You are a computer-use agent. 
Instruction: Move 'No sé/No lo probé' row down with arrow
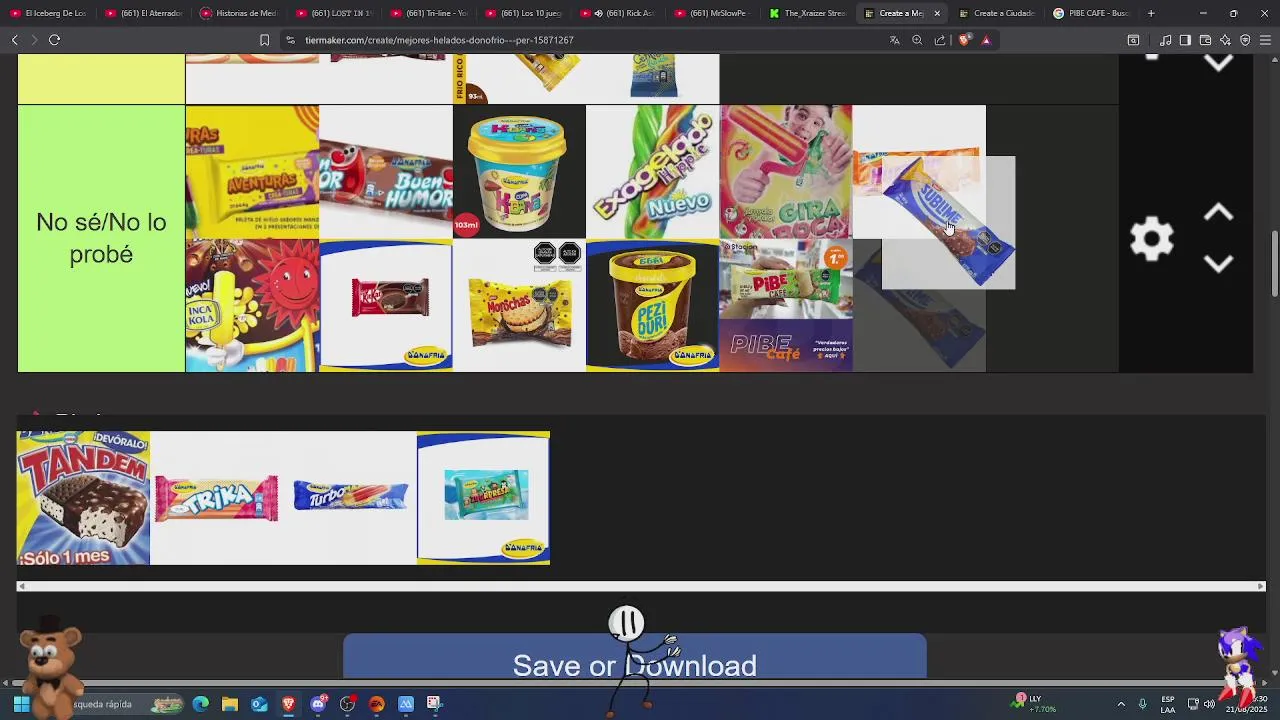[1217, 263]
